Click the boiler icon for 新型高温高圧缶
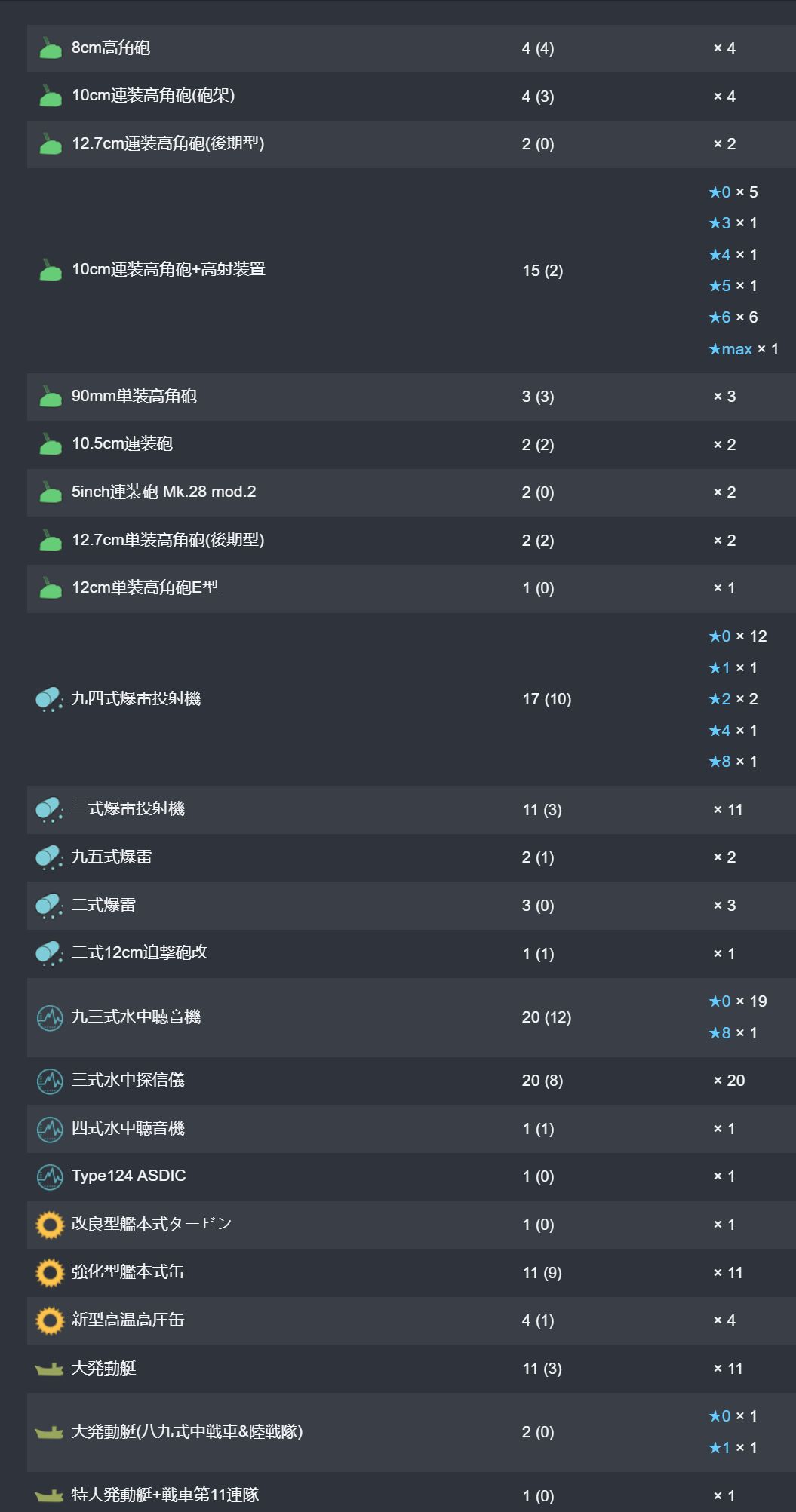This screenshot has height=1512, width=796. click(50, 1320)
